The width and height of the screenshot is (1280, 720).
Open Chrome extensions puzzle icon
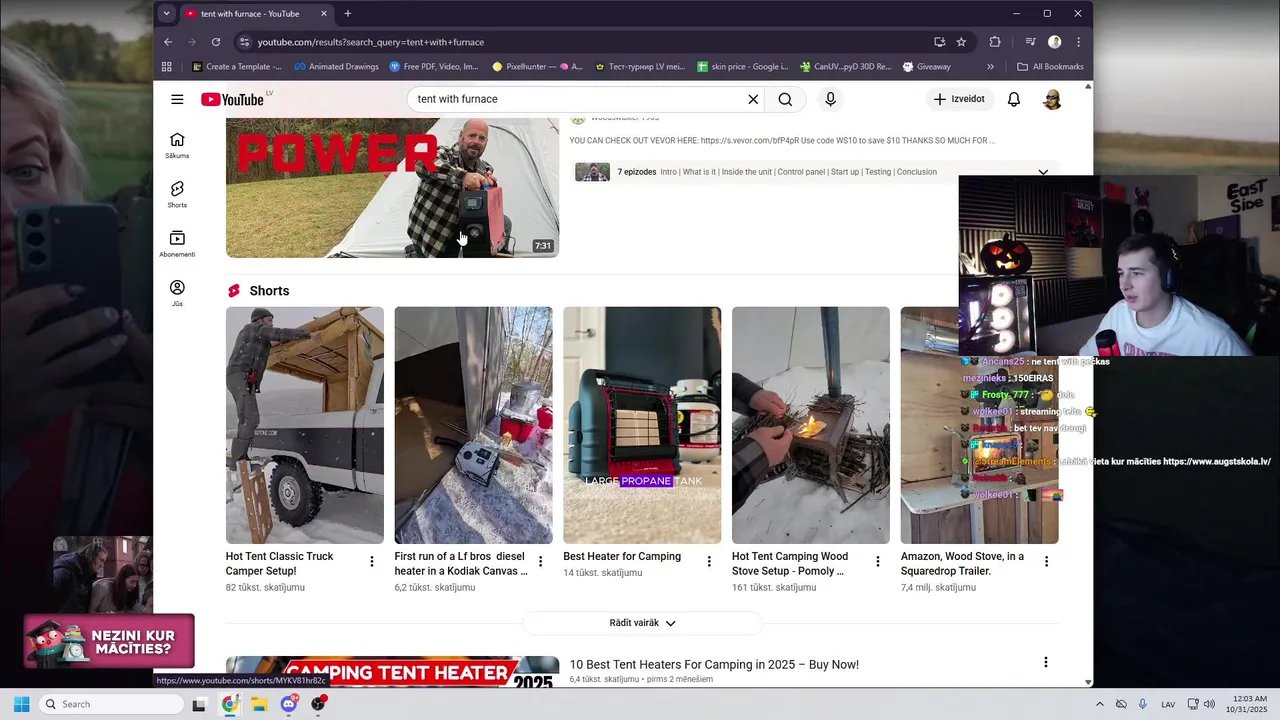coord(995,42)
